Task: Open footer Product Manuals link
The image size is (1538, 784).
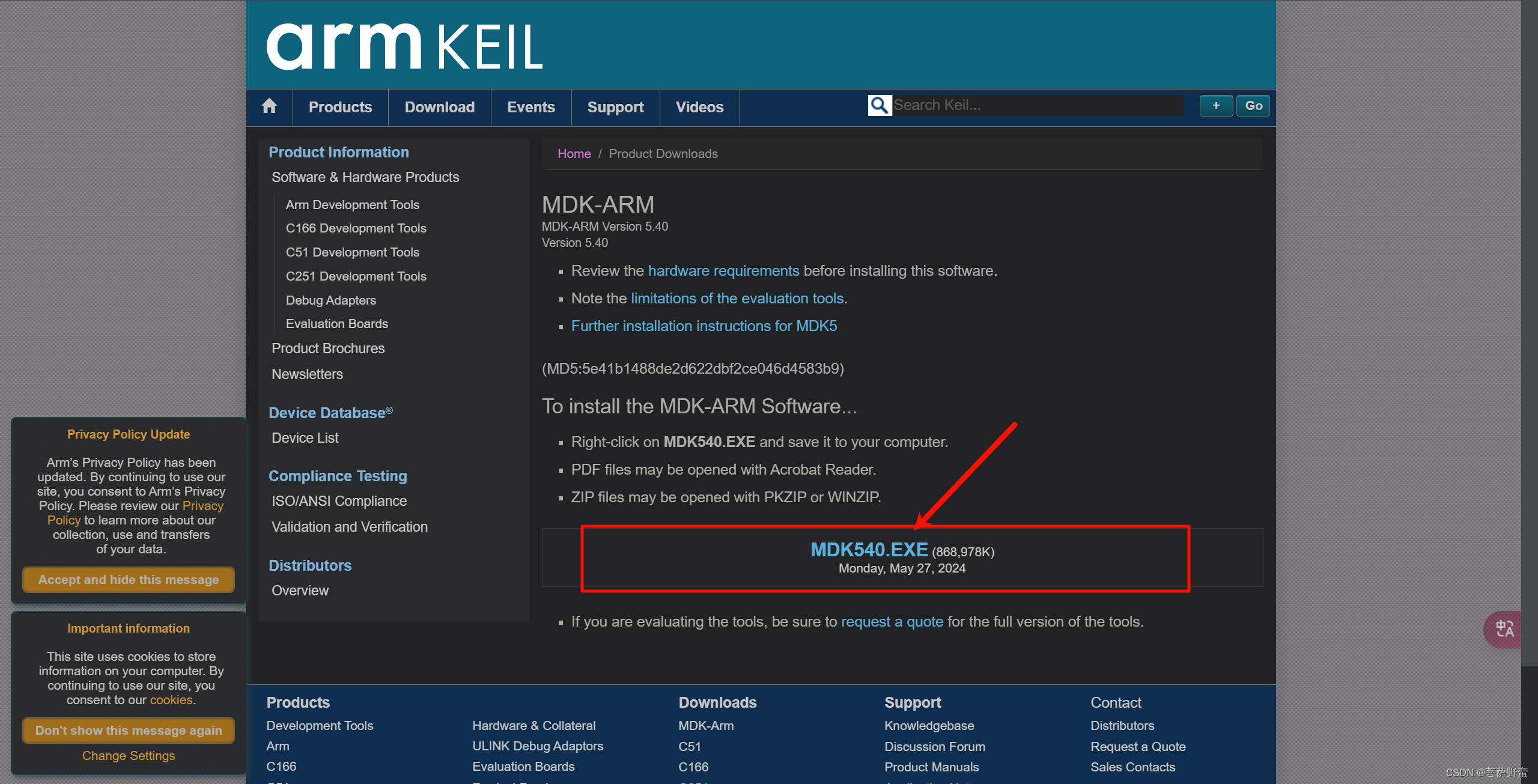Action: click(932, 767)
